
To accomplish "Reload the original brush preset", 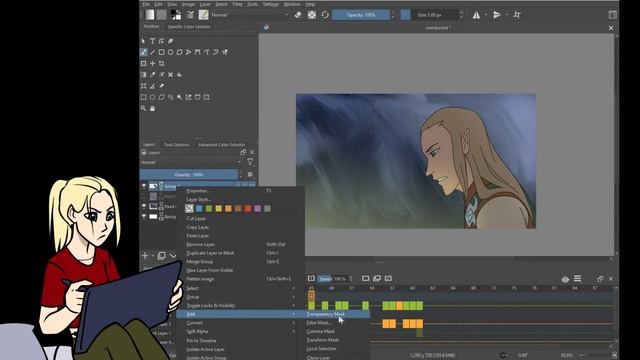I will coord(325,15).
